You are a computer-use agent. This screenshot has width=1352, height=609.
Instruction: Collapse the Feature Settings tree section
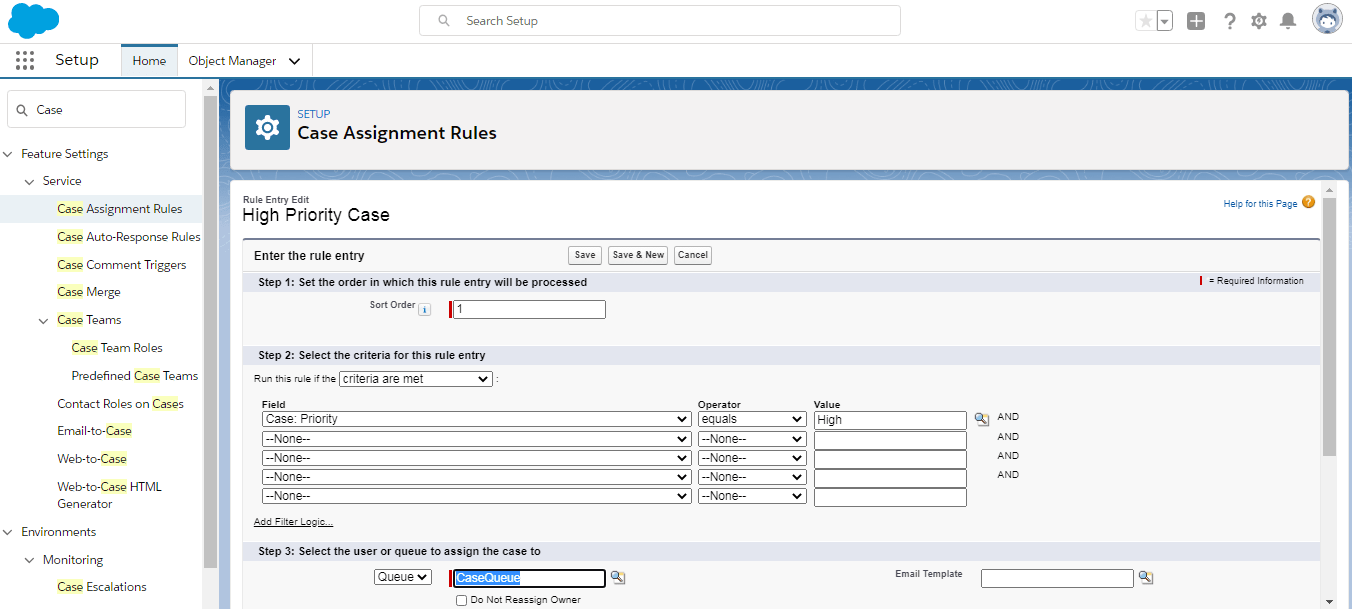tap(9, 154)
